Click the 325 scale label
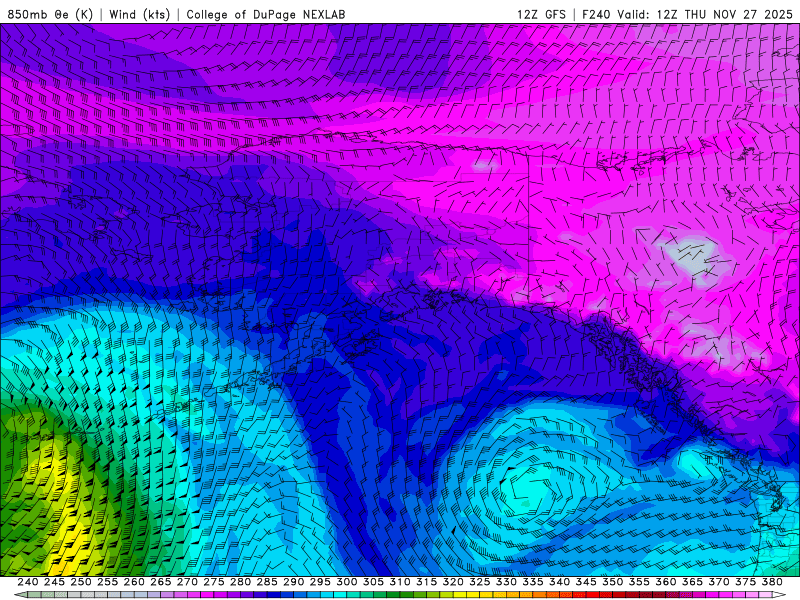 (480, 582)
